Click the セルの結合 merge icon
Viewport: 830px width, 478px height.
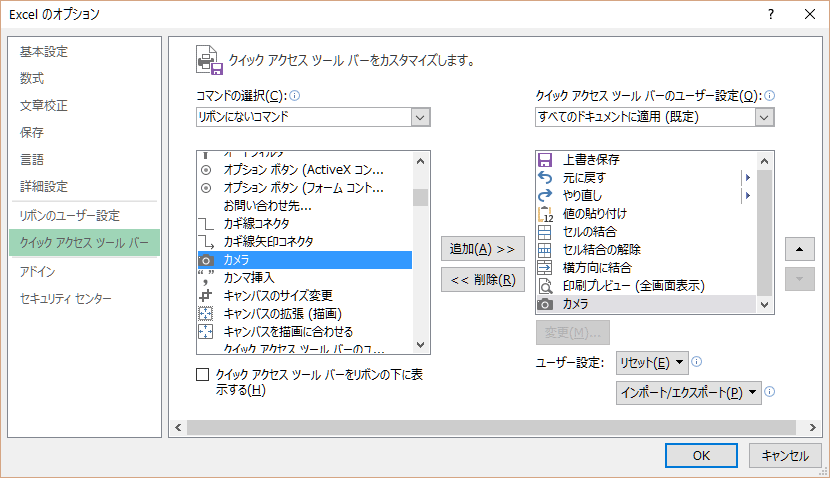[x=545, y=232]
